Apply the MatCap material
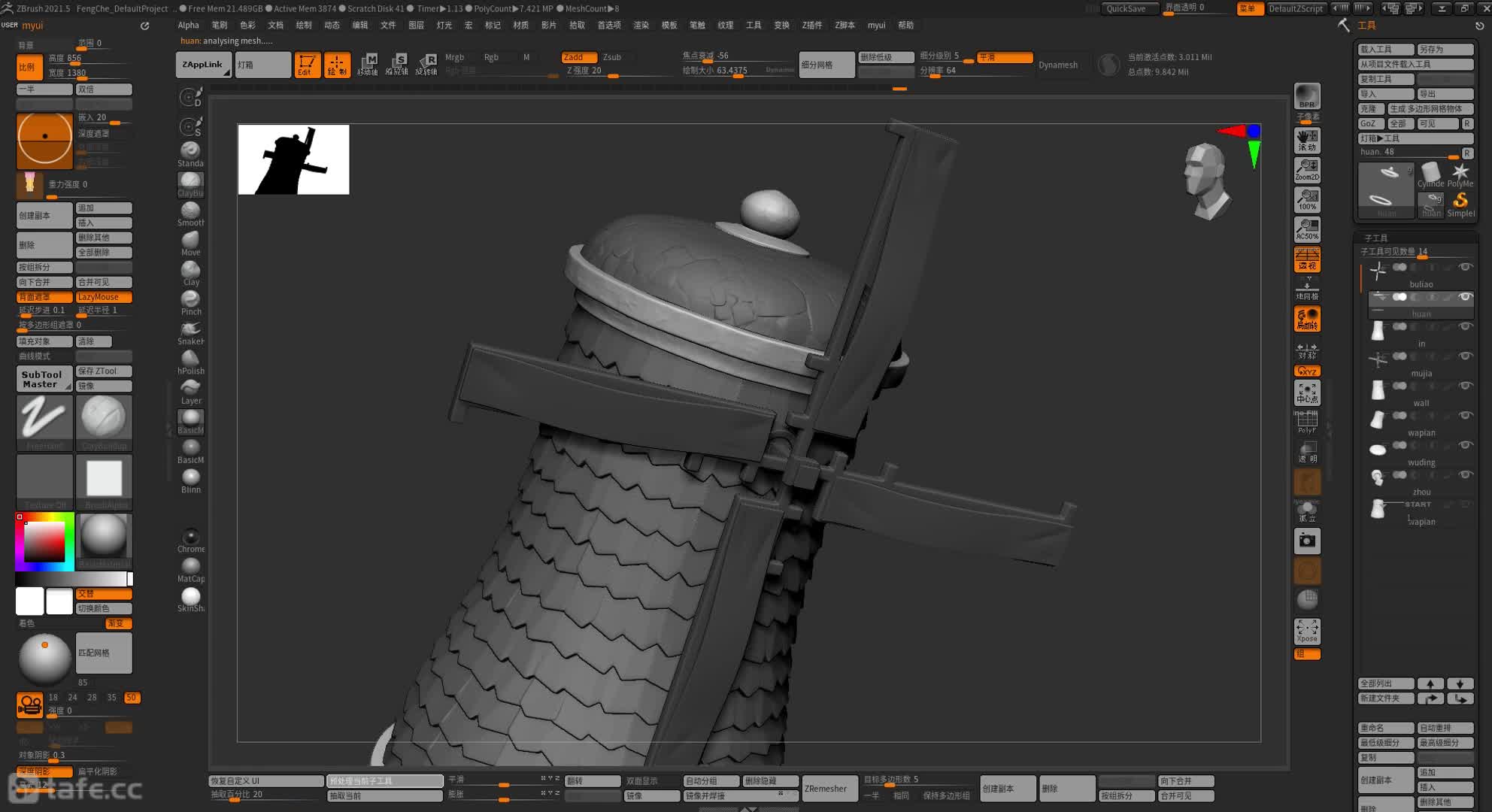Screen dimensions: 1492x812 190,569
